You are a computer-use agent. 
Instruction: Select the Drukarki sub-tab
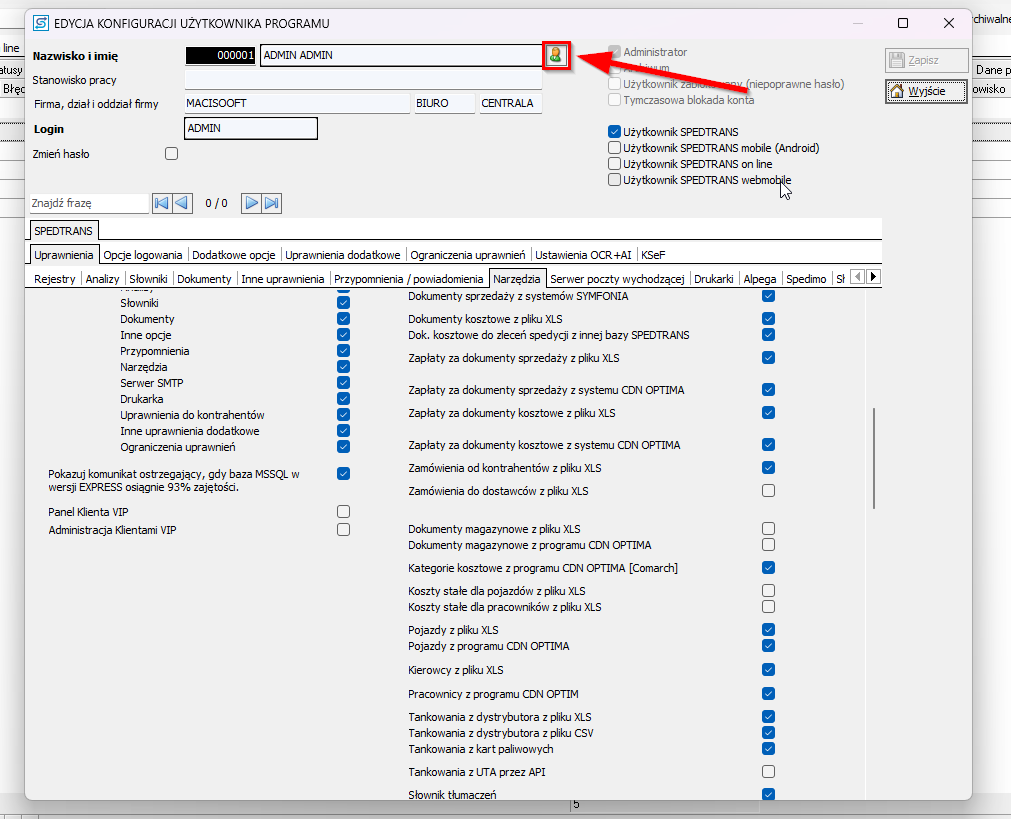pos(714,279)
